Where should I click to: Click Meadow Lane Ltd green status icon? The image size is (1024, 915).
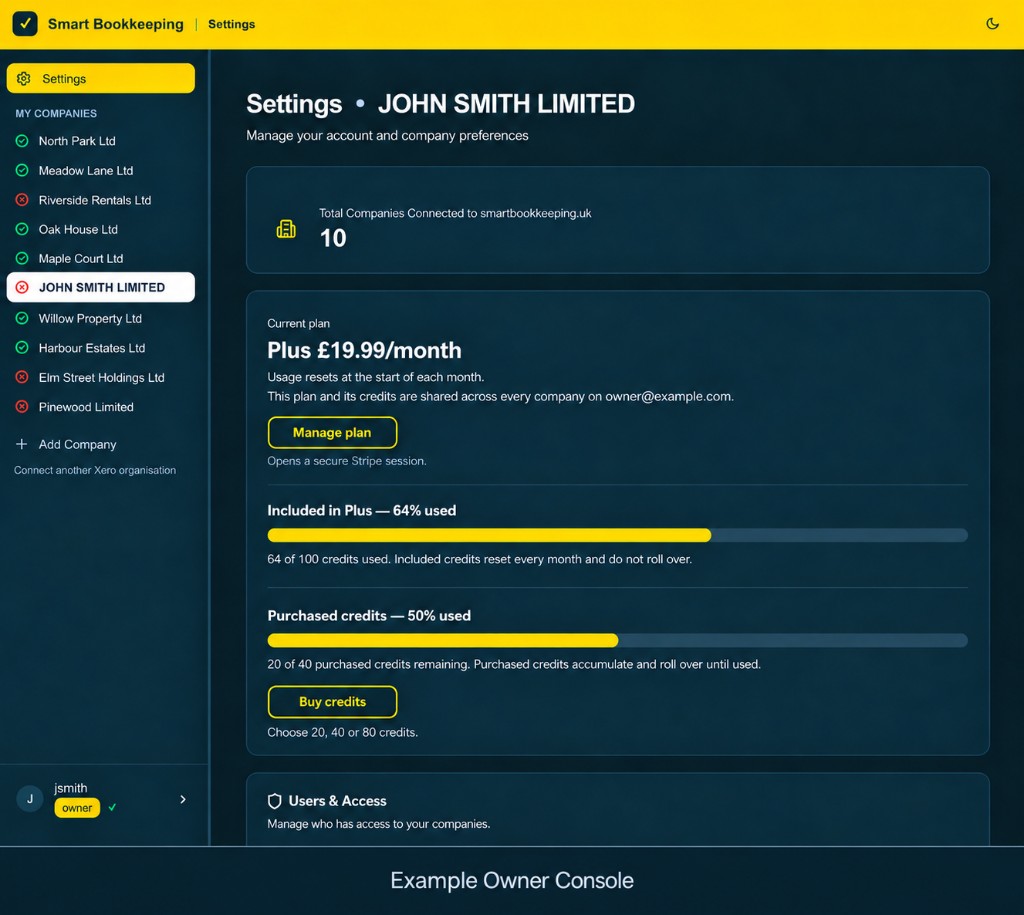coord(22,170)
